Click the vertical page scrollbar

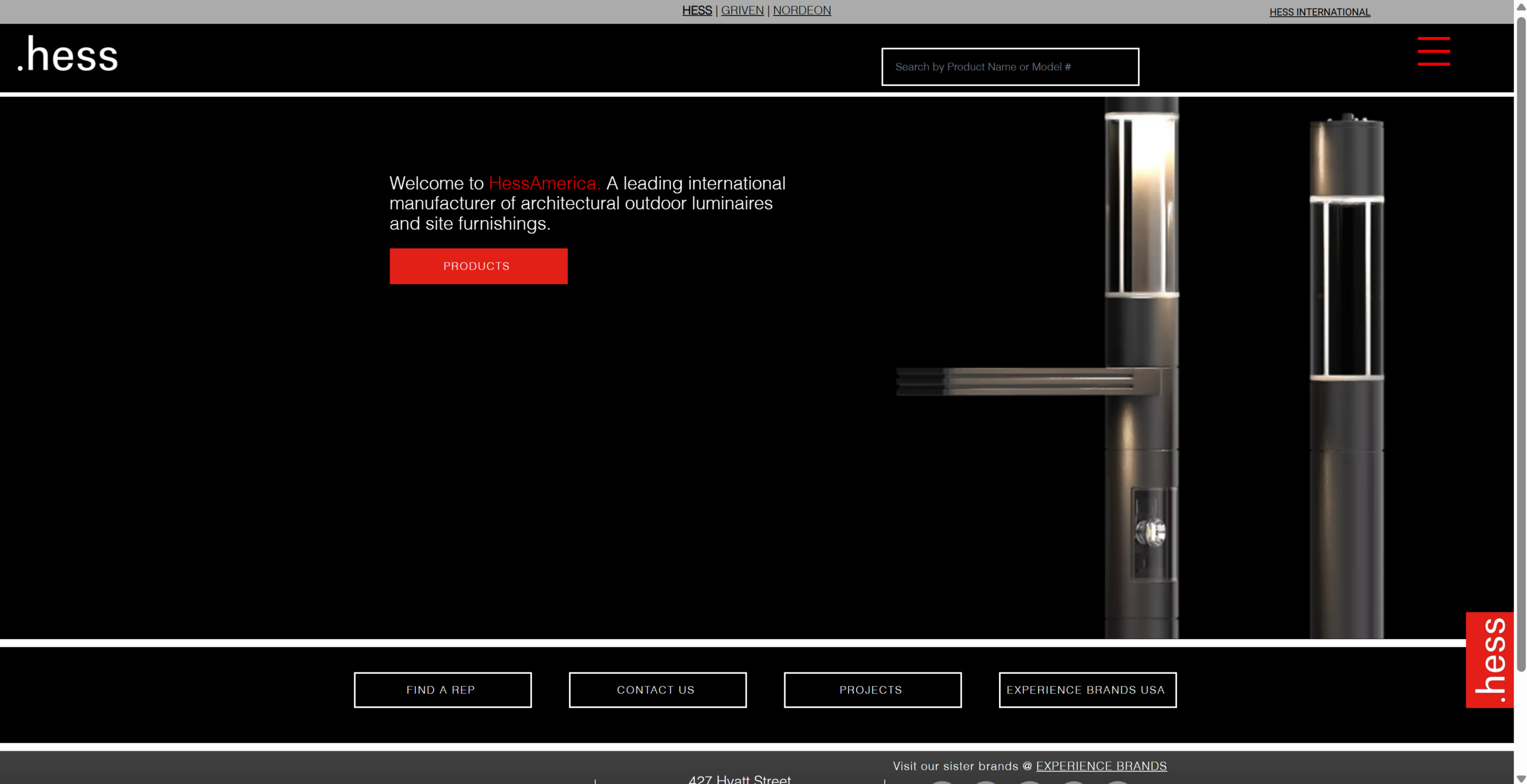[1521, 344]
